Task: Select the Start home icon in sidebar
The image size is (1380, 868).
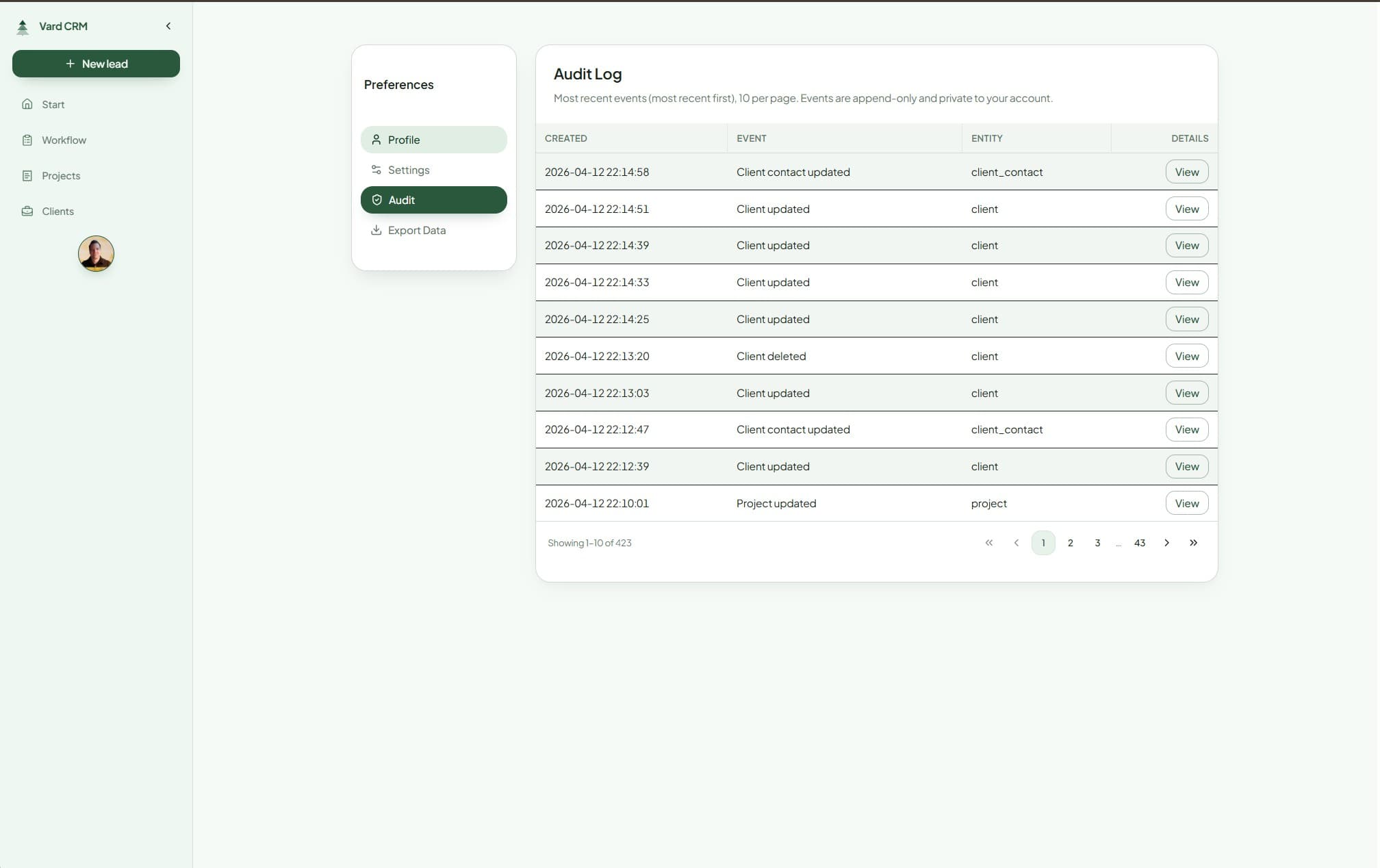Action: coord(27,104)
